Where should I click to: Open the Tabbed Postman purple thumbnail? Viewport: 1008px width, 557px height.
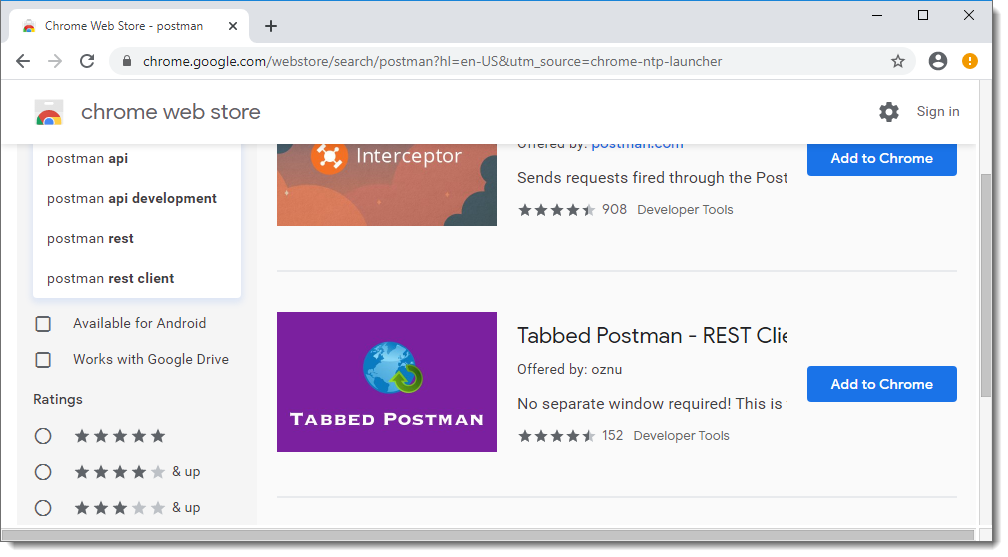pos(387,382)
